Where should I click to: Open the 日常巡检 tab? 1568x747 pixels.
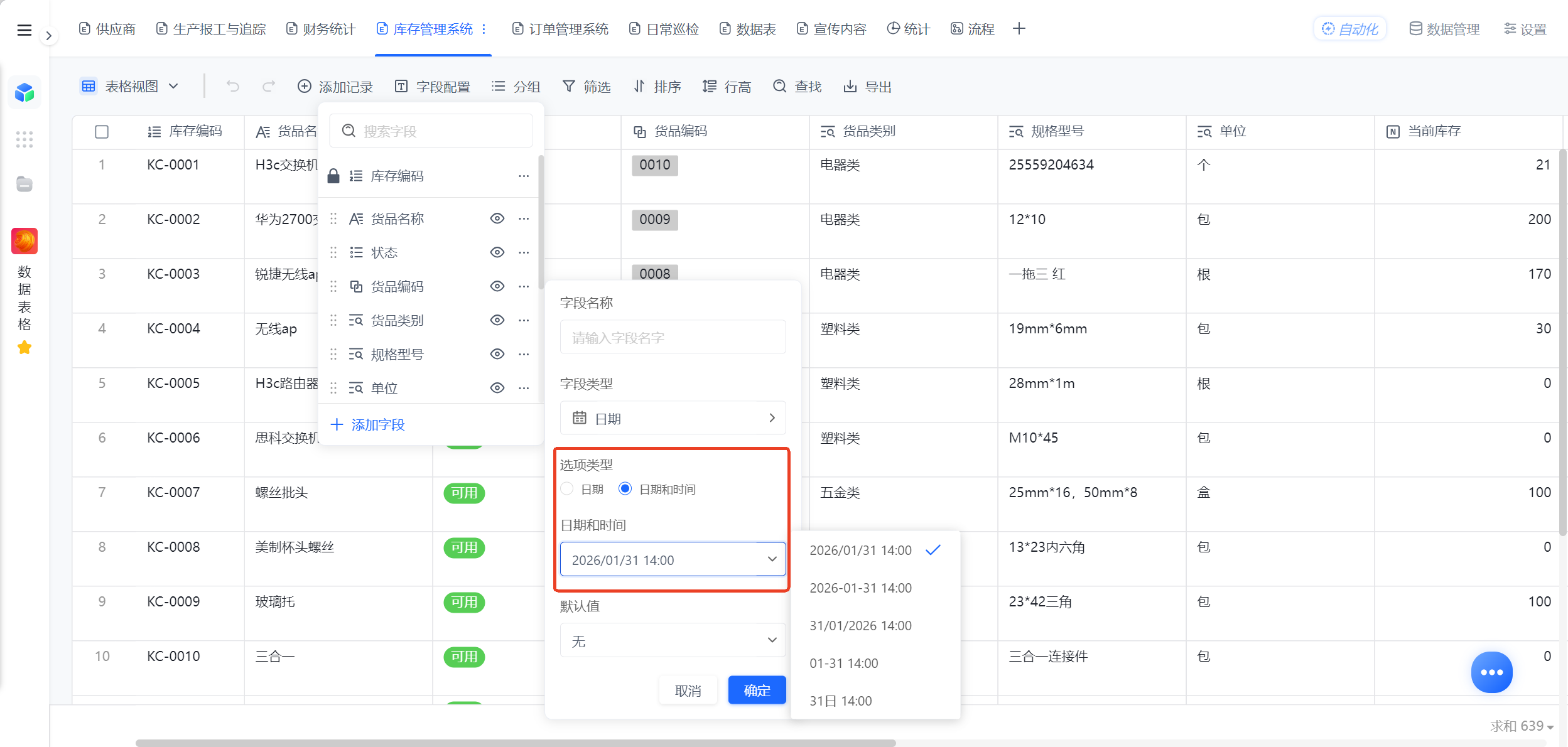pos(664,29)
